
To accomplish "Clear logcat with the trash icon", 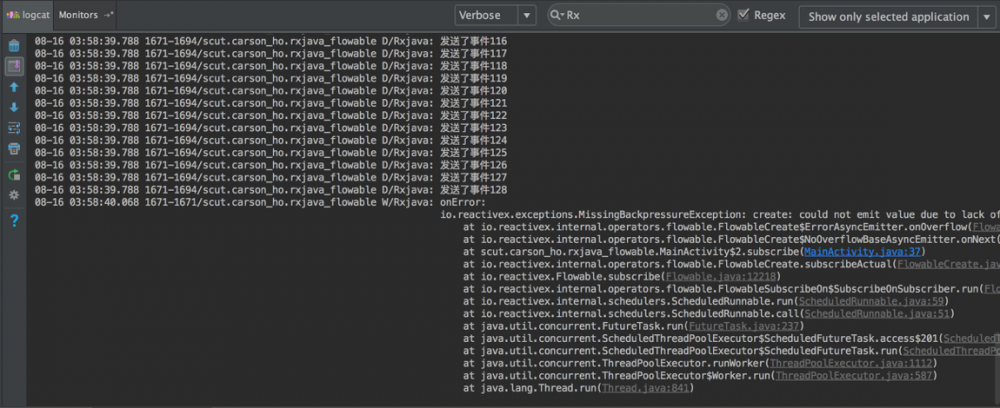I will tap(13, 46).
